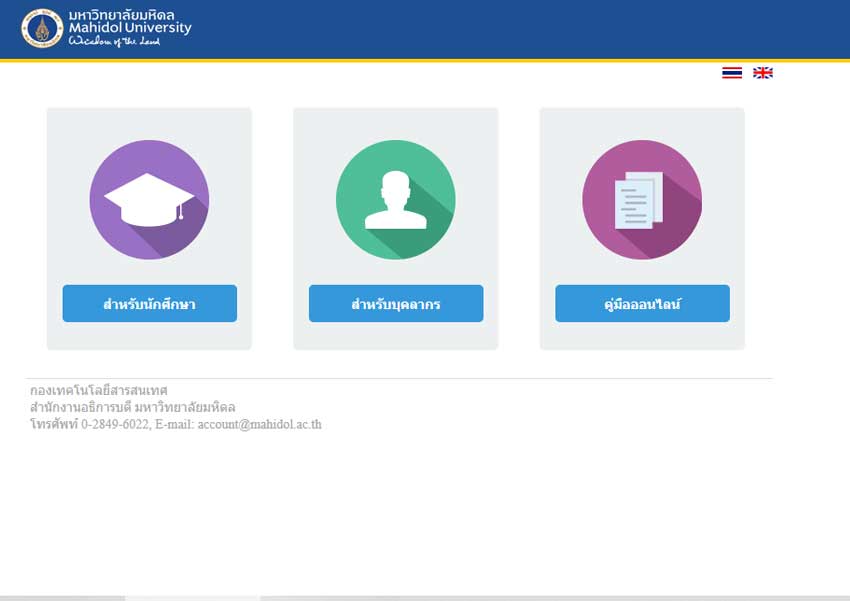Open the สำหรับบุคลากร staff section
This screenshot has width=850, height=601.
click(395, 304)
